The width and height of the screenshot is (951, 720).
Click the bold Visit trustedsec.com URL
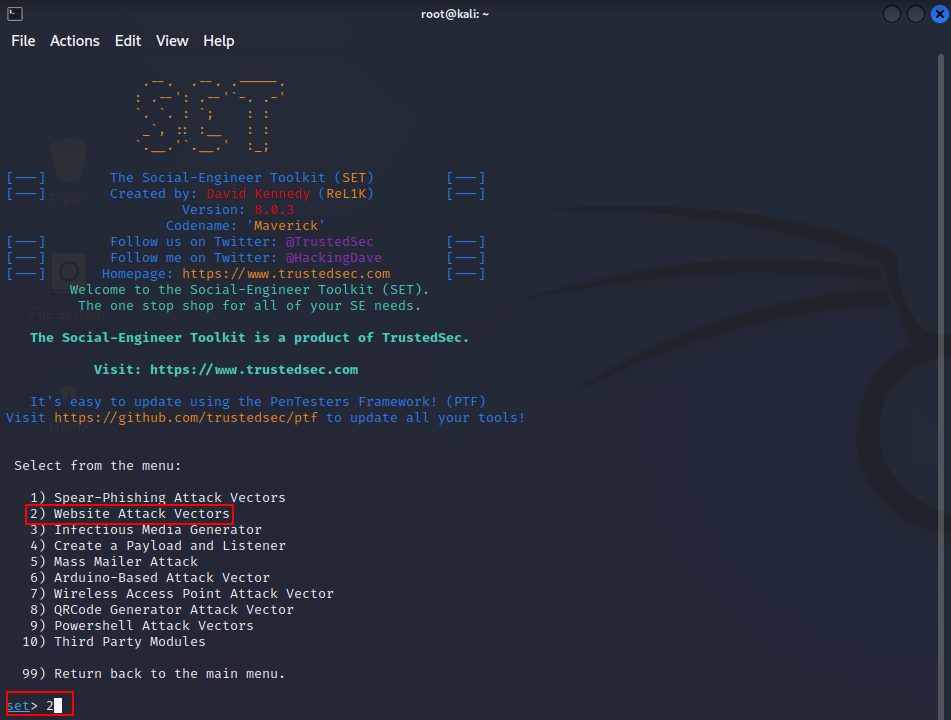254,370
